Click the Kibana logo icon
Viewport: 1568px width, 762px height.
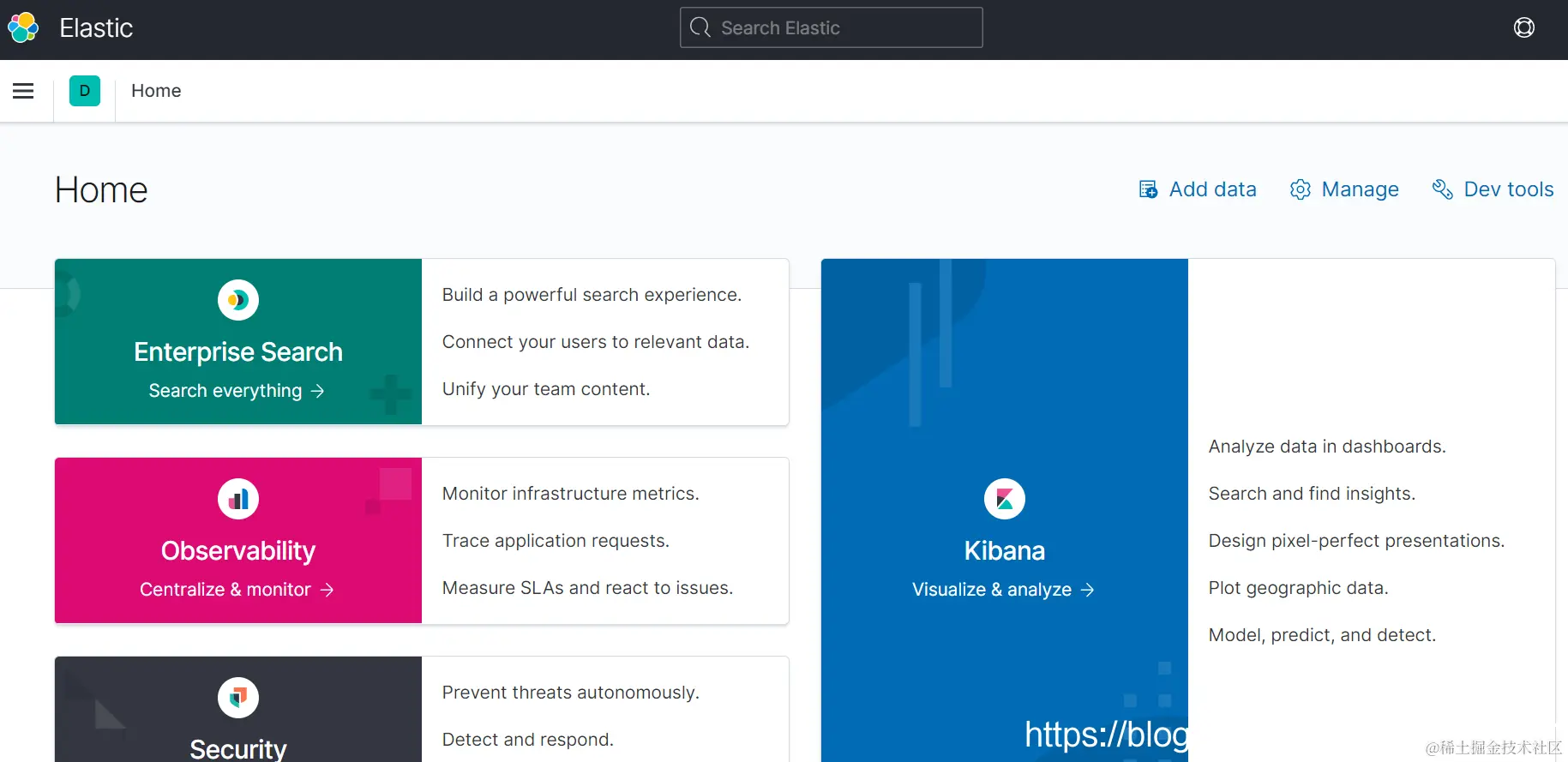pyautogui.click(x=1005, y=499)
